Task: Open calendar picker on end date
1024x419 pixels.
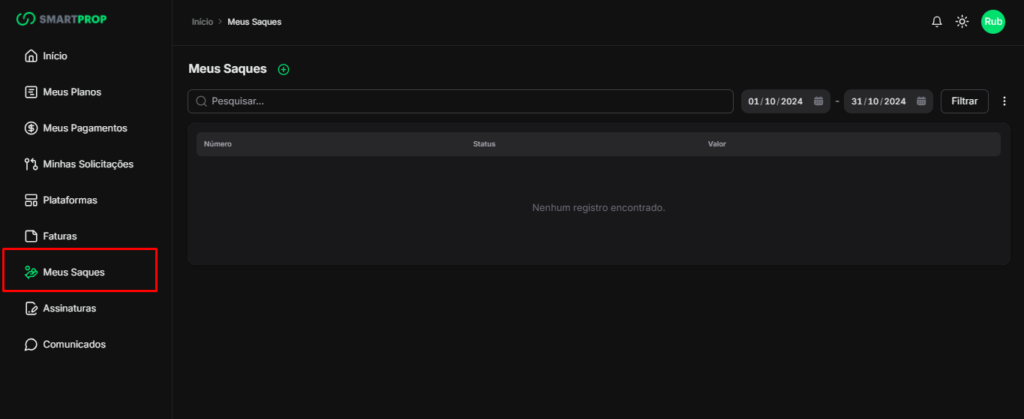Action: (x=921, y=101)
